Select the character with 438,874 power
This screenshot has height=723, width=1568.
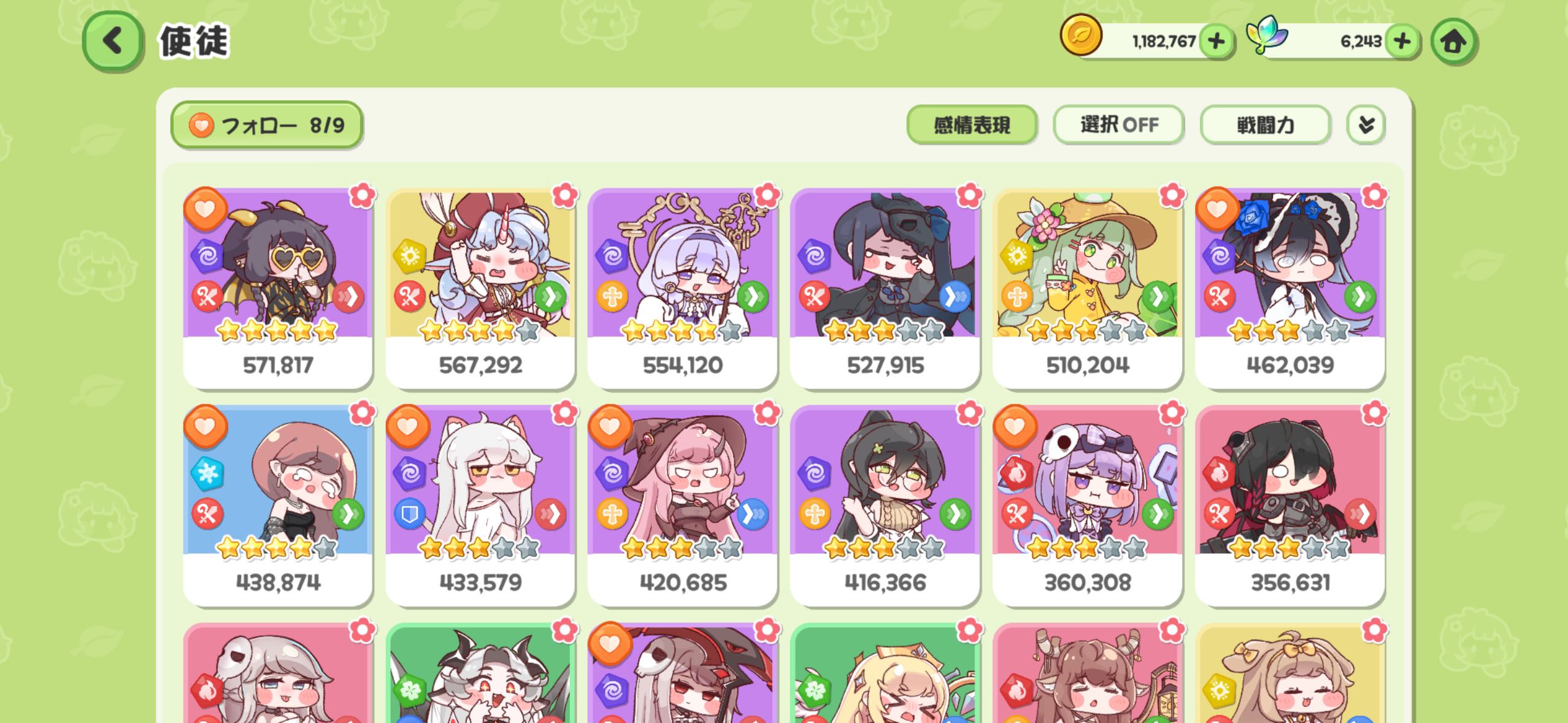(278, 505)
